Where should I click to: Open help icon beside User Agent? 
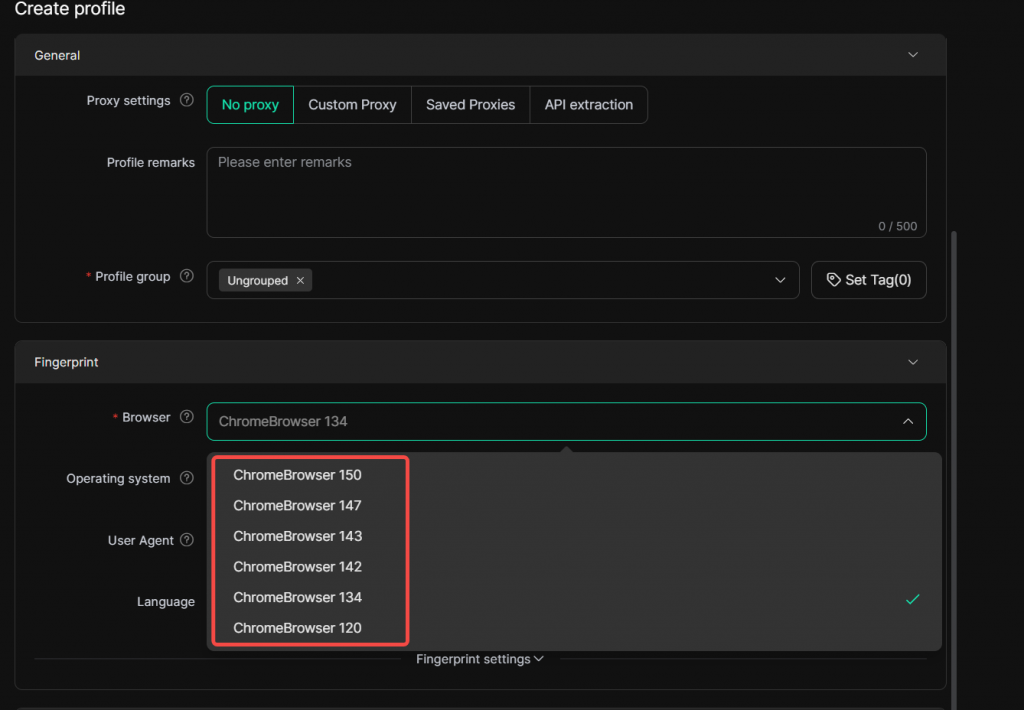tap(187, 540)
